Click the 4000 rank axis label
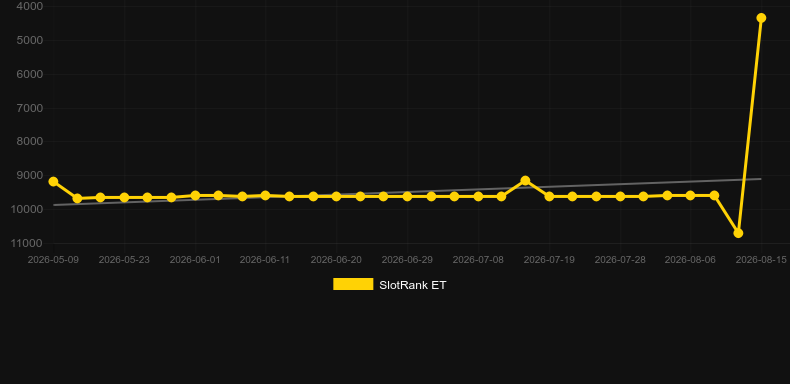 [30, 7]
